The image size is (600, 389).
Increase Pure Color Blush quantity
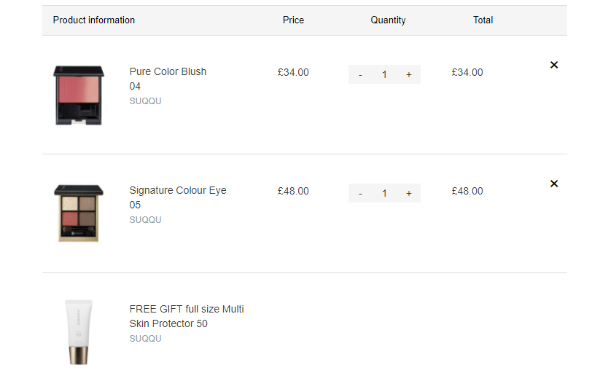409,75
